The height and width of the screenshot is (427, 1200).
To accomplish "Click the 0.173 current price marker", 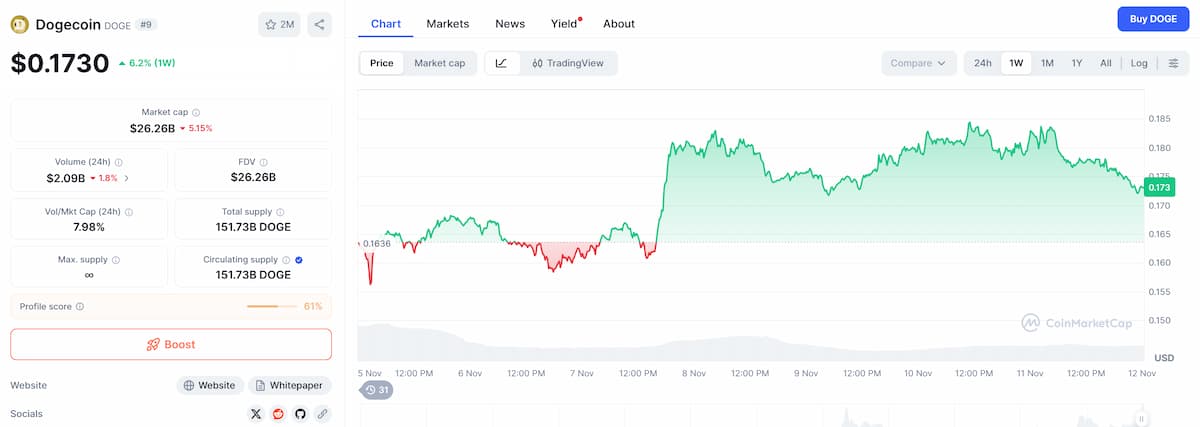I will click(1160, 187).
